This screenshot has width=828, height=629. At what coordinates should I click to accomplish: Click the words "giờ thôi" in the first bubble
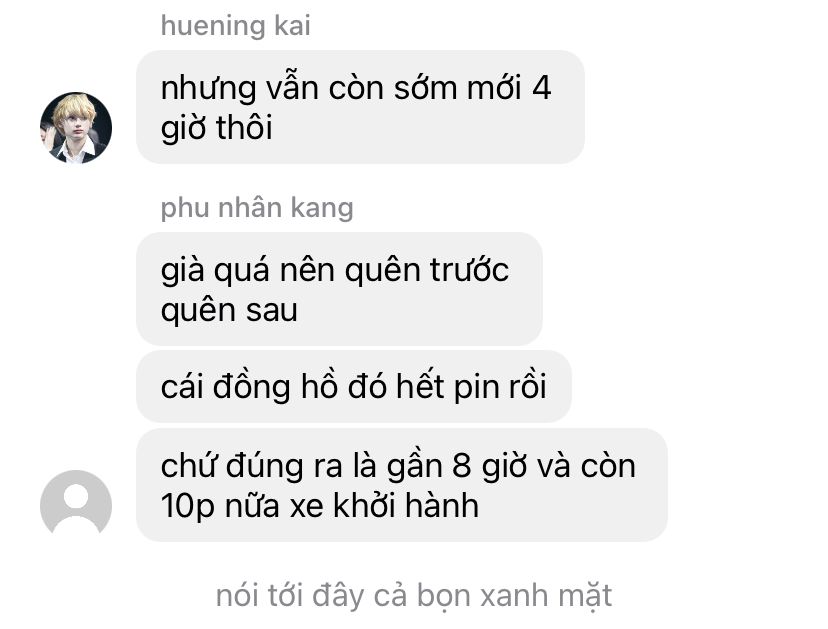217,128
